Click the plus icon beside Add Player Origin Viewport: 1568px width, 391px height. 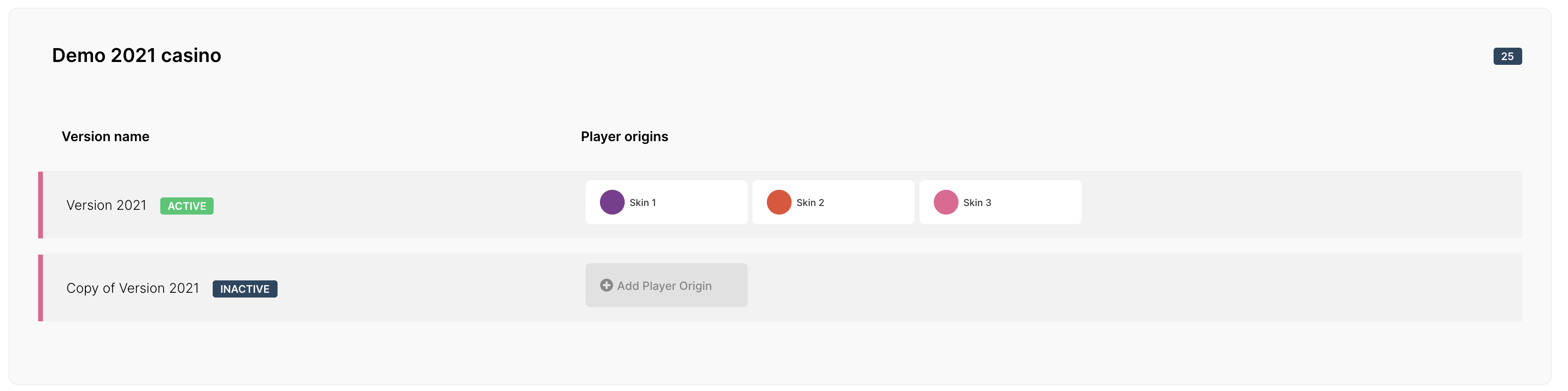pyautogui.click(x=606, y=285)
